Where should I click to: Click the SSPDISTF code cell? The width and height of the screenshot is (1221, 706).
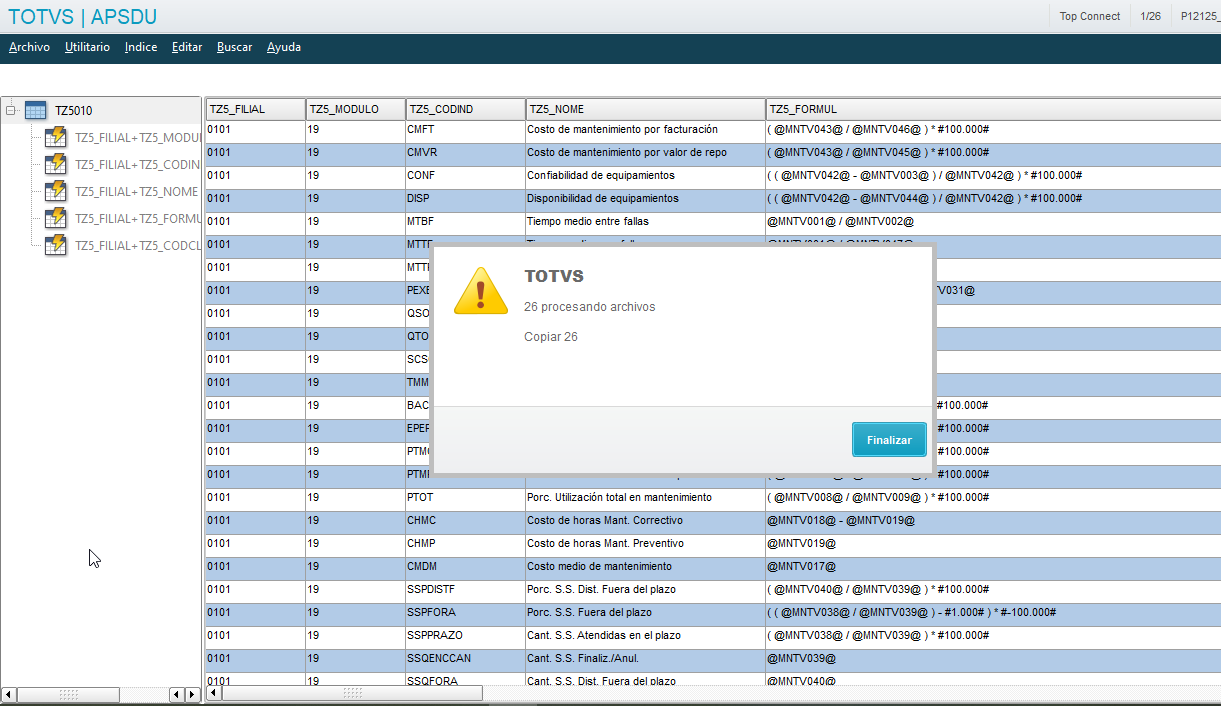465,590
